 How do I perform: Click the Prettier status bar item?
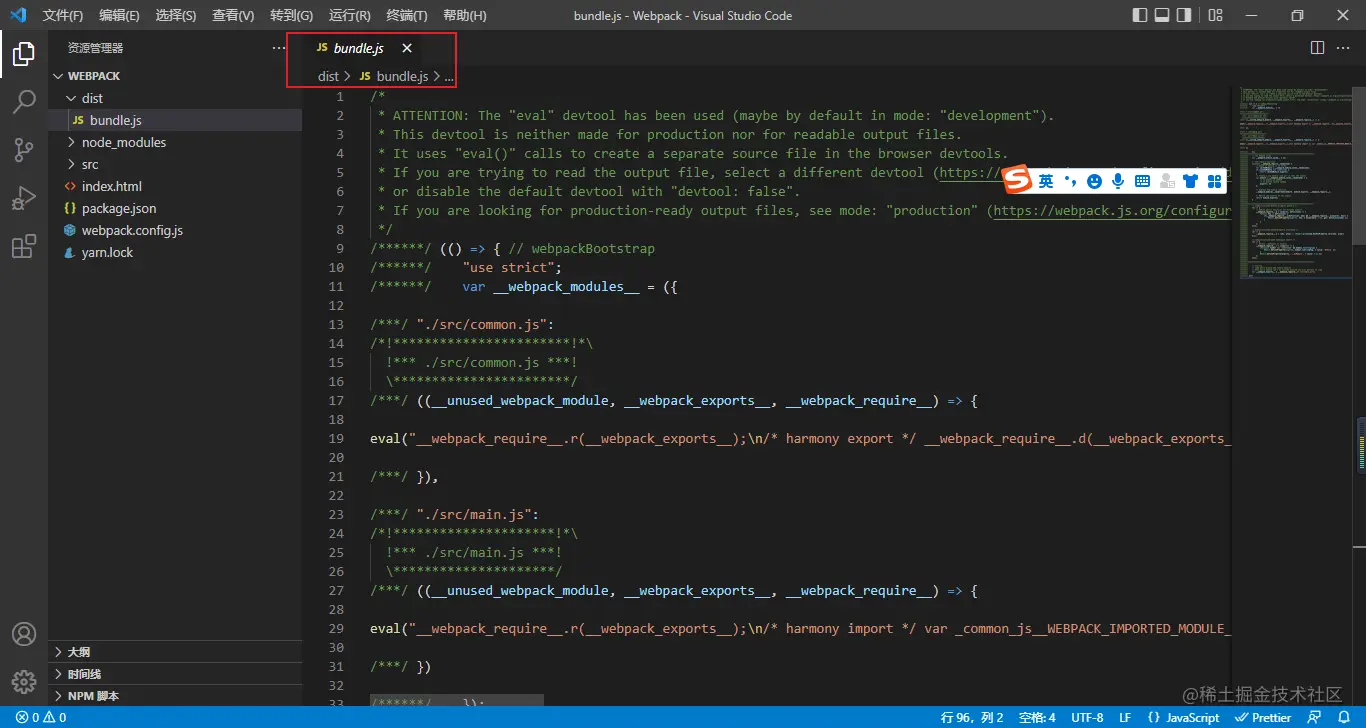coord(1264,717)
